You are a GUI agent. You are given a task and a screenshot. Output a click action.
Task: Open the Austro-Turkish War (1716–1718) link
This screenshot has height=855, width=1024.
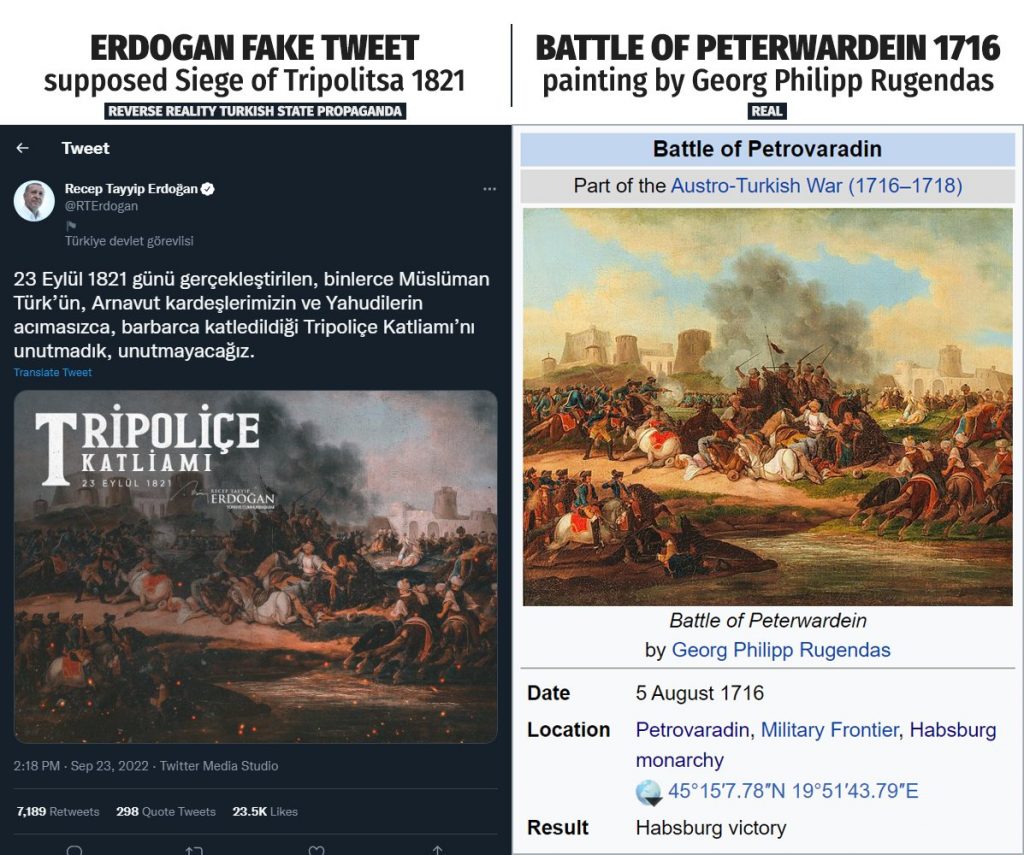pos(816,185)
